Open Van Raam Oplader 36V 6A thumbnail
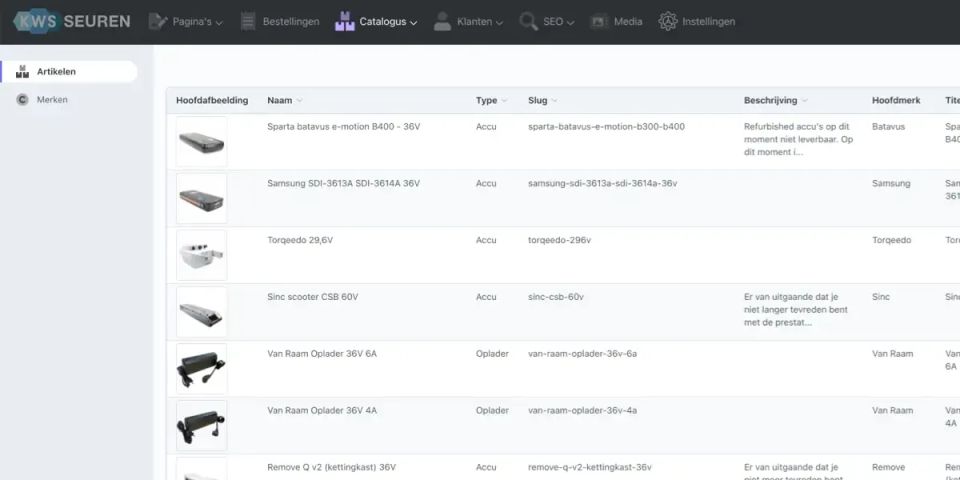 click(x=201, y=369)
